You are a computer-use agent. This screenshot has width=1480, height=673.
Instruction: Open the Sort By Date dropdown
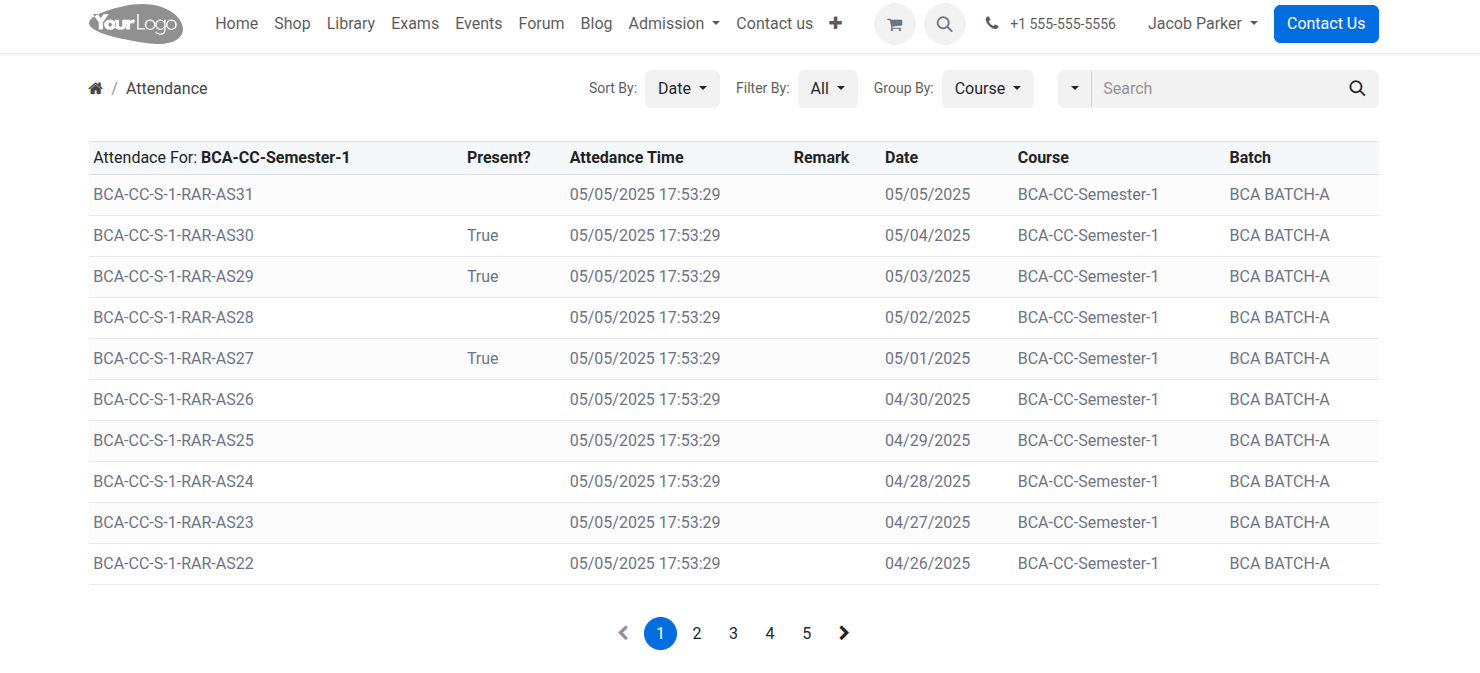tap(682, 89)
